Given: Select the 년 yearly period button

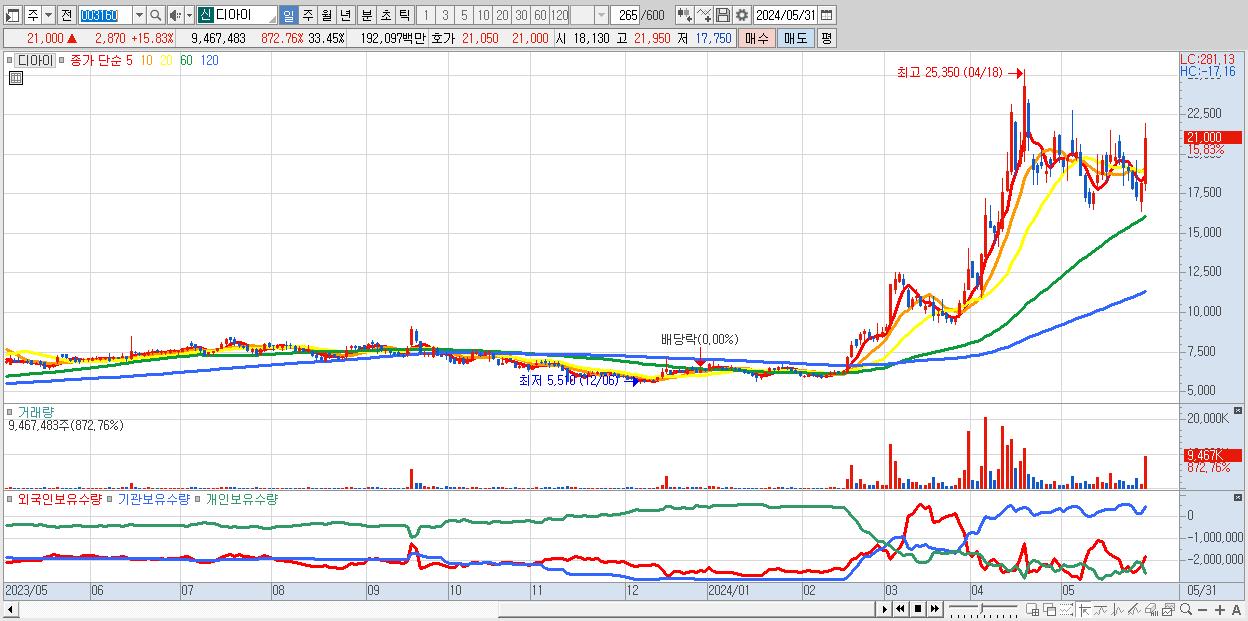Looking at the screenshot, I should pos(345,16).
